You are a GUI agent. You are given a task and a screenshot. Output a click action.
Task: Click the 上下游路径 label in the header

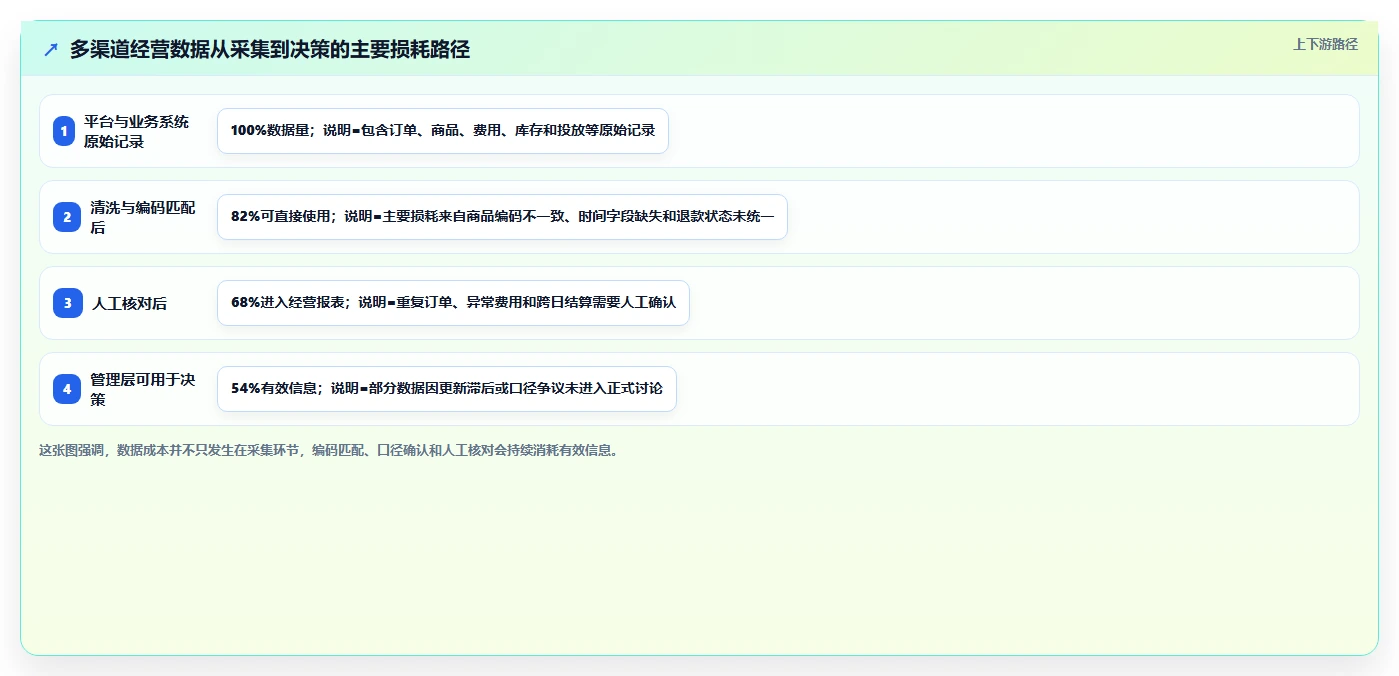pyautogui.click(x=1325, y=44)
